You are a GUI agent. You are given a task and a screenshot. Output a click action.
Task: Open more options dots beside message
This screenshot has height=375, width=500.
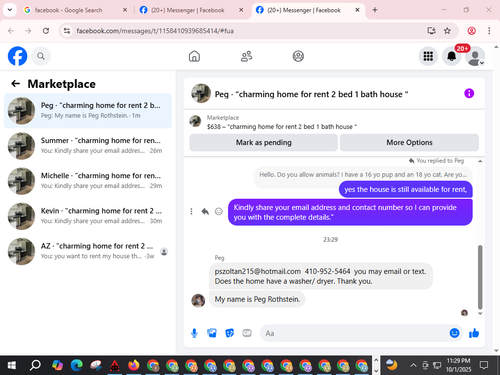[x=191, y=211]
